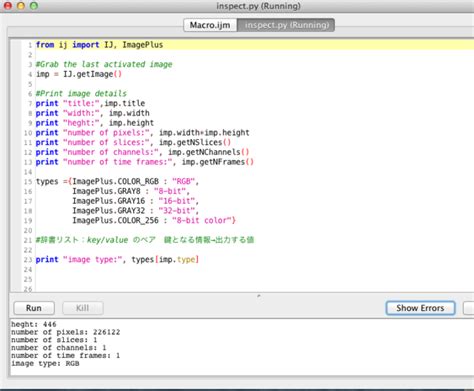The height and width of the screenshot is (391, 474).
Task: Click line number 20 in gutter
Action: tap(28, 230)
